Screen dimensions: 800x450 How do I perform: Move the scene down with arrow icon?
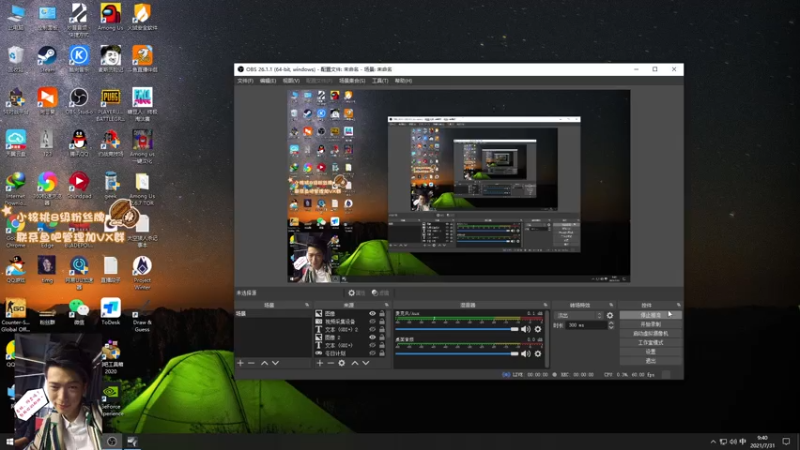[x=276, y=363]
